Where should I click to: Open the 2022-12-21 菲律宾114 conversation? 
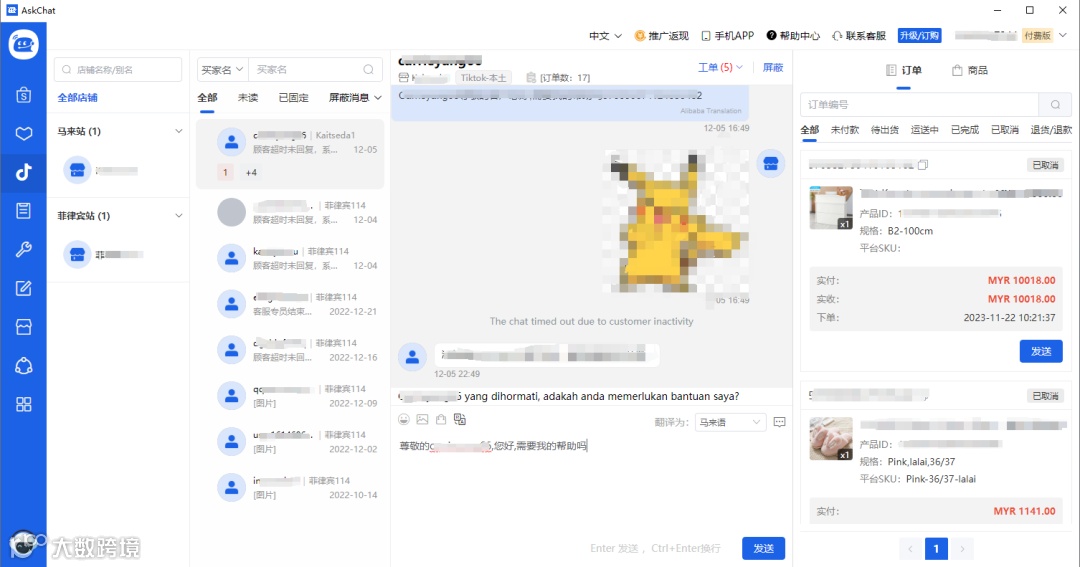pyautogui.click(x=290, y=304)
